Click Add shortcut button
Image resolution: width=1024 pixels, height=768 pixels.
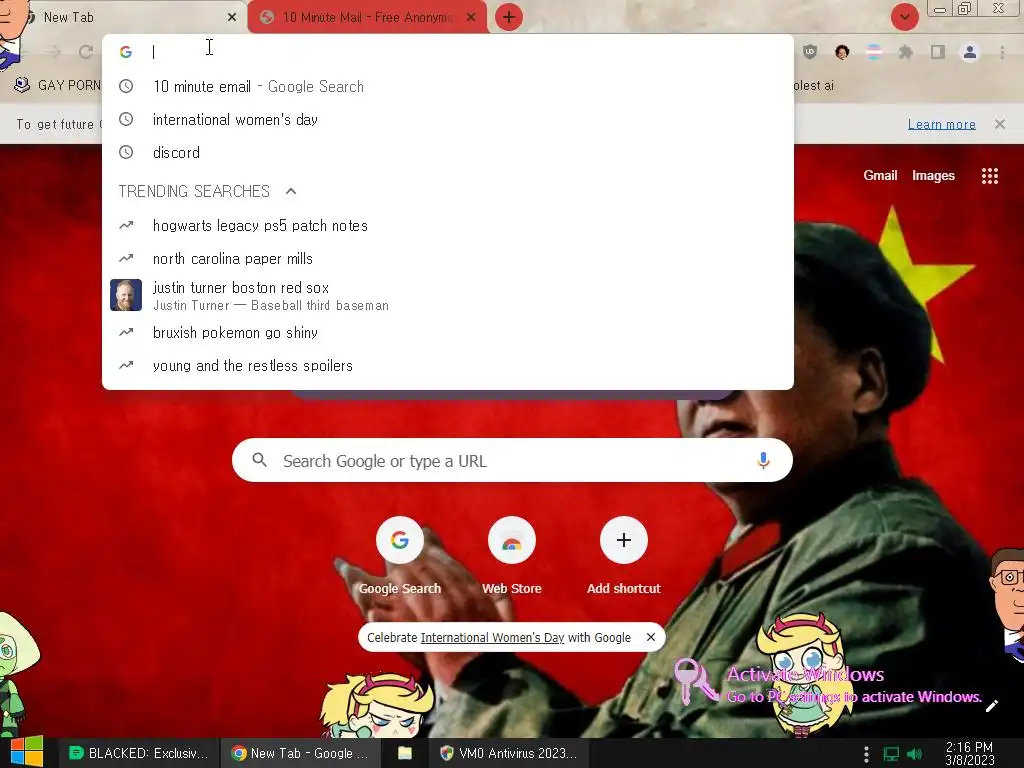(x=624, y=555)
